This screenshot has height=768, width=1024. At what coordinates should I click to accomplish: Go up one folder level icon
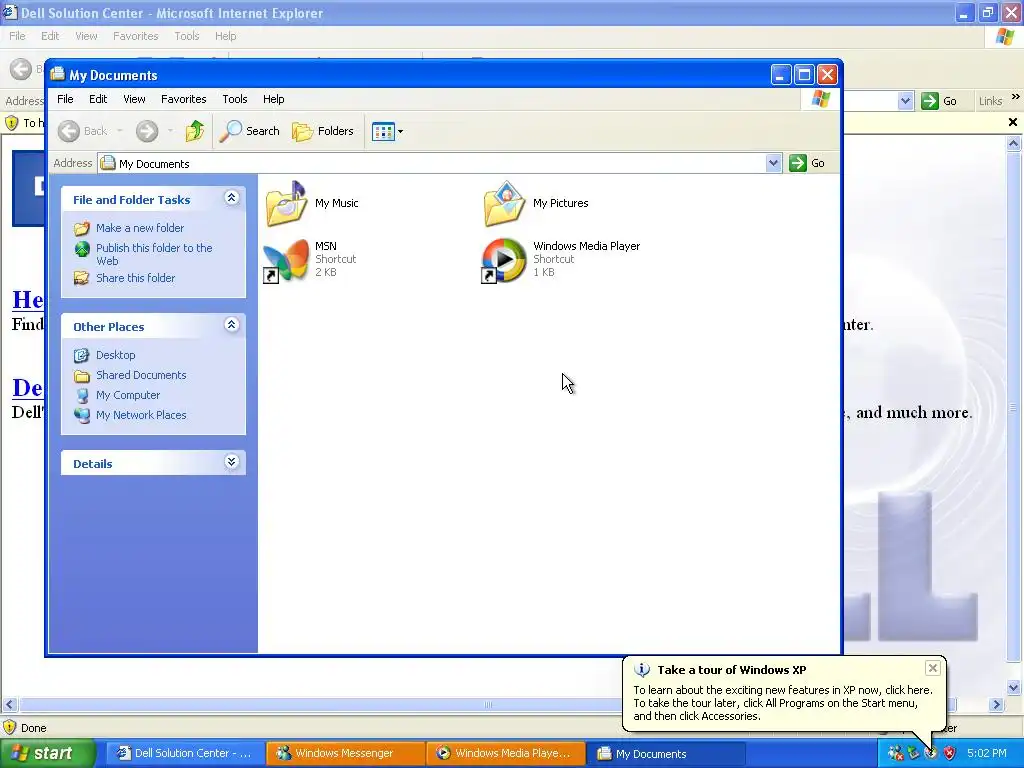pos(195,131)
